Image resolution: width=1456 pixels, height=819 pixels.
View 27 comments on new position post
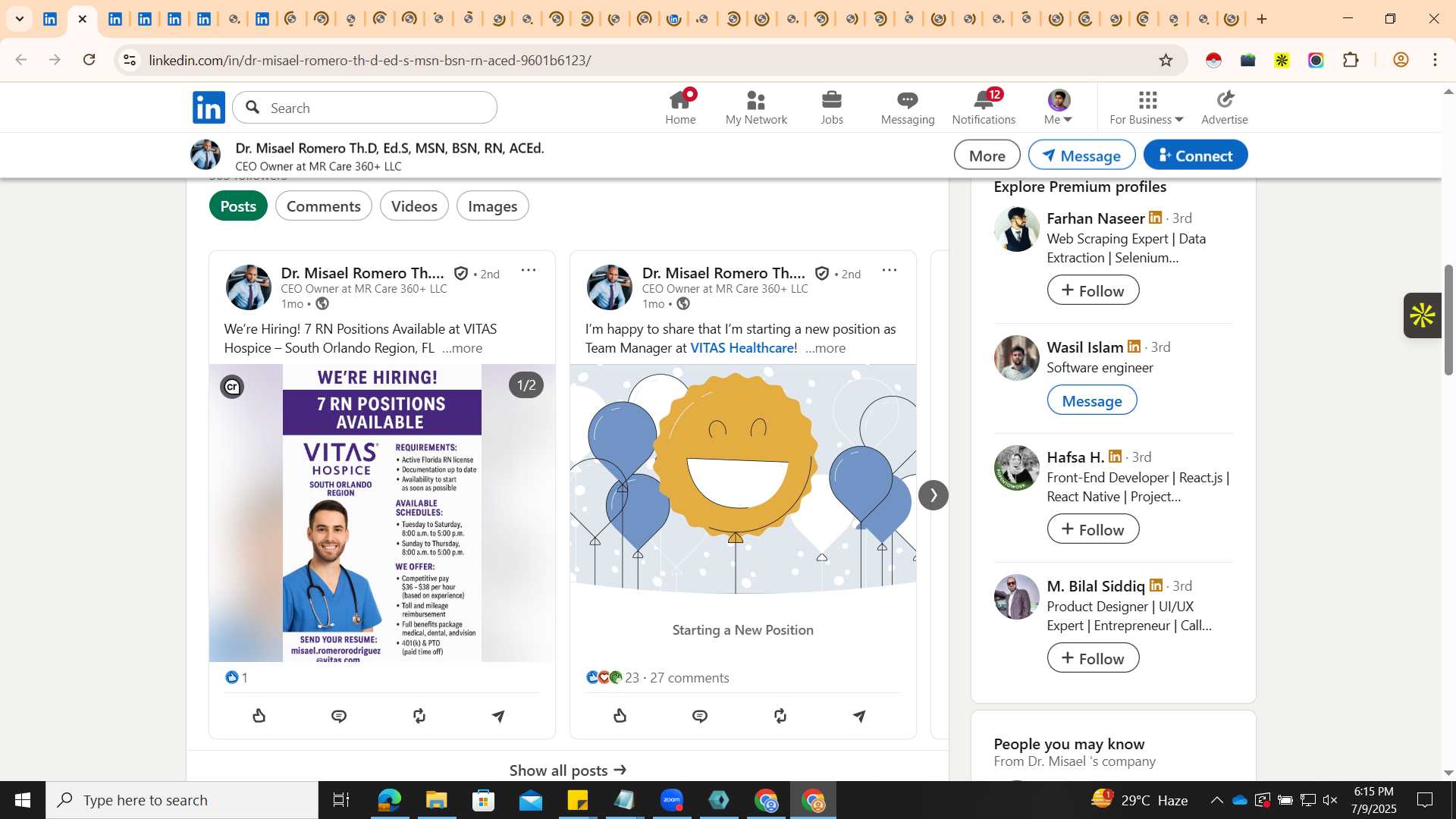click(x=689, y=678)
